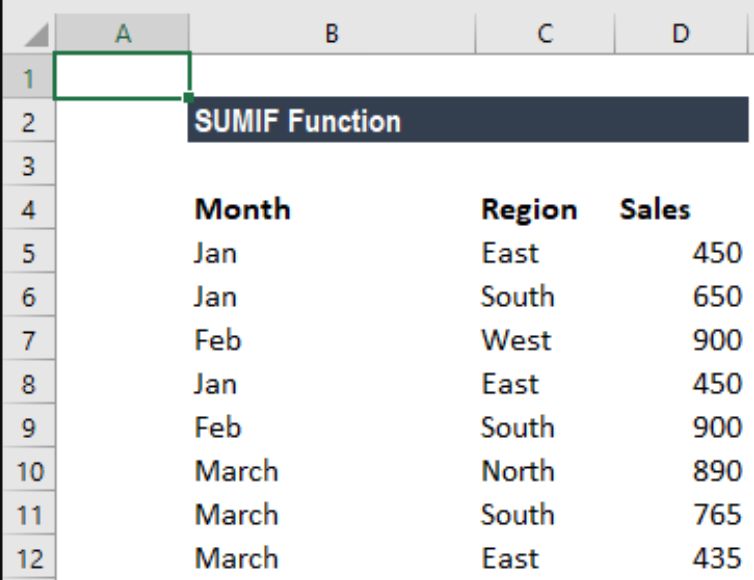Select row 5 header
The width and height of the screenshot is (754, 580).
click(28, 253)
